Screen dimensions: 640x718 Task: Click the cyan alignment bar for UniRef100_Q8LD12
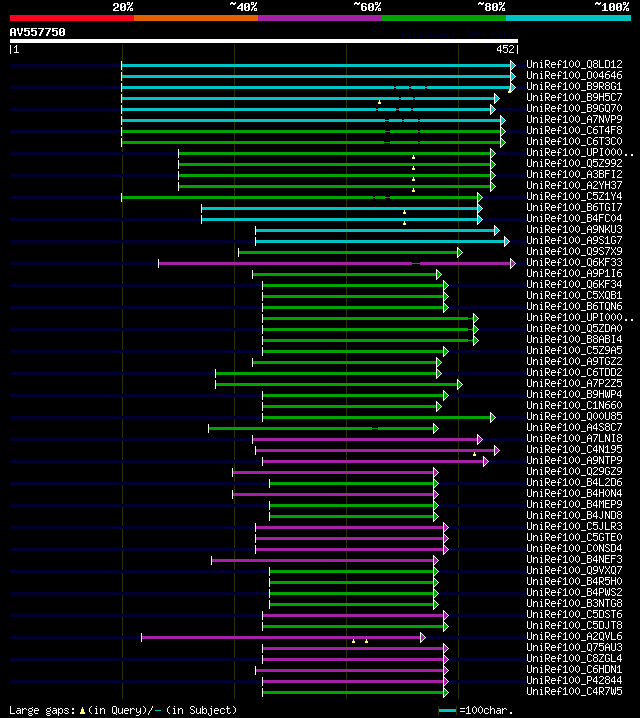(319, 65)
